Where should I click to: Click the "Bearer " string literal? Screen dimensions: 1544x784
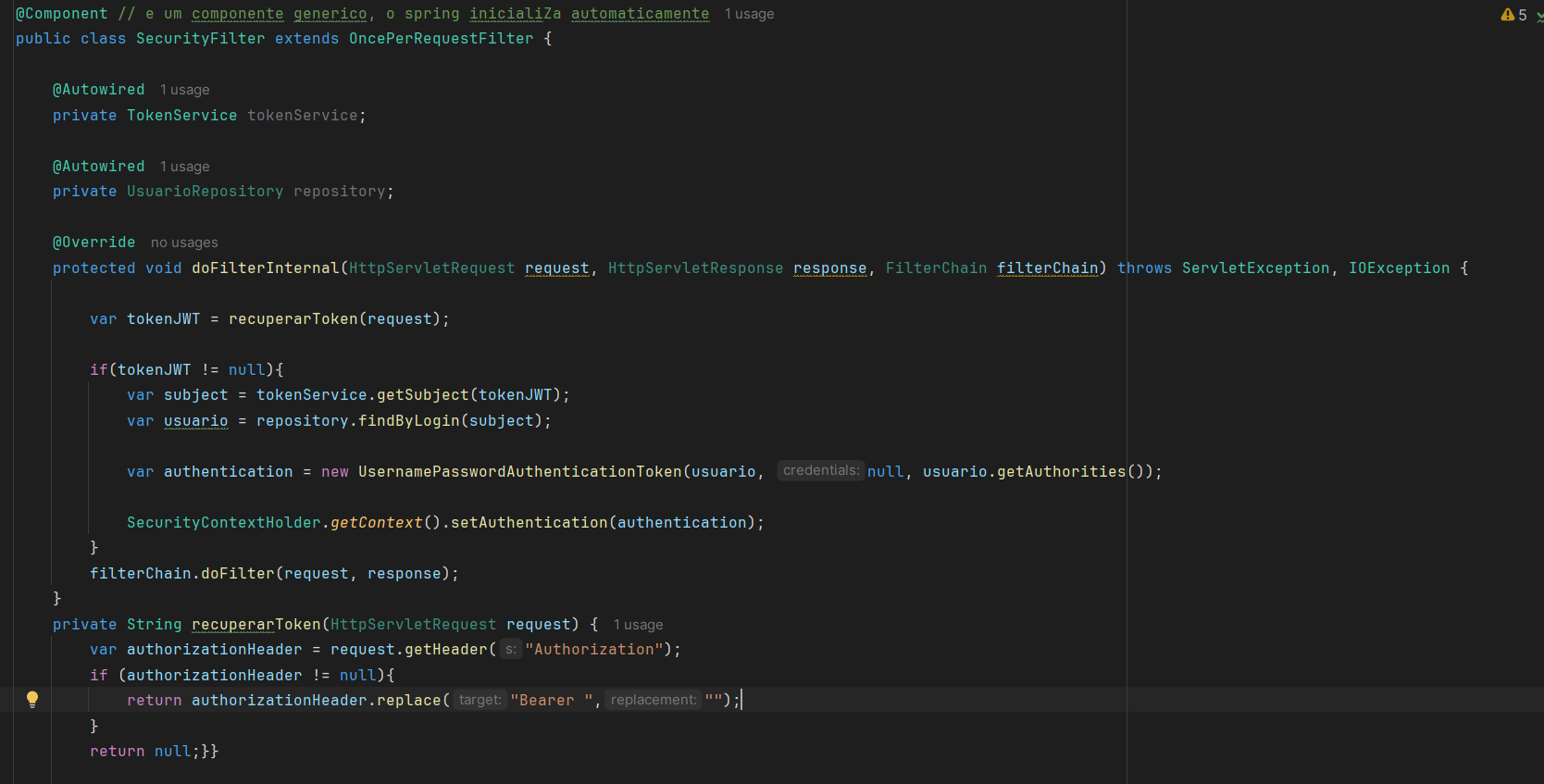click(552, 701)
